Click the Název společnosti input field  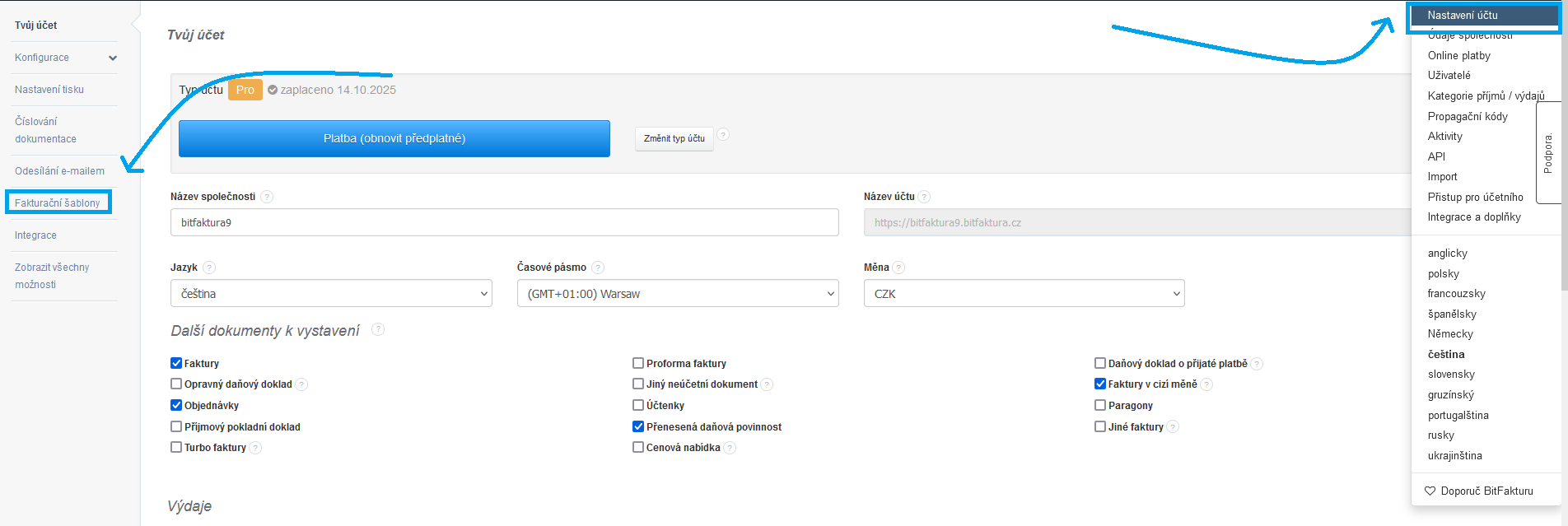click(504, 222)
